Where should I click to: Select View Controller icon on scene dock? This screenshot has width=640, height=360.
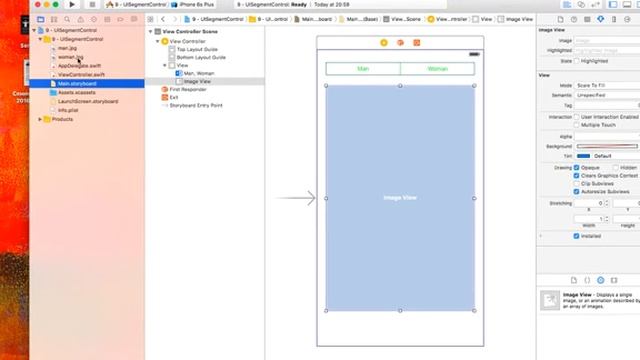coord(384,43)
